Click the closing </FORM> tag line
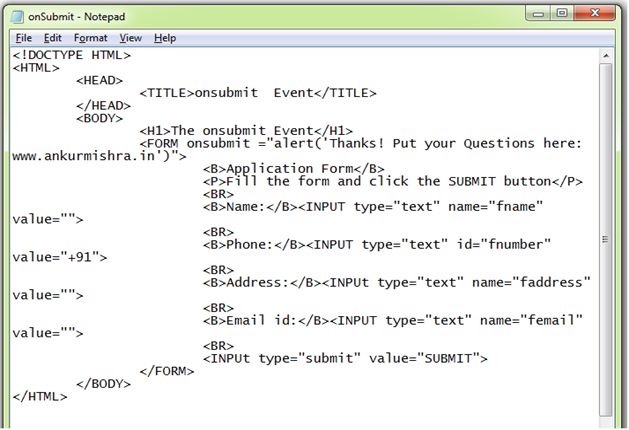Image resolution: width=629 pixels, height=430 pixels. 167,371
